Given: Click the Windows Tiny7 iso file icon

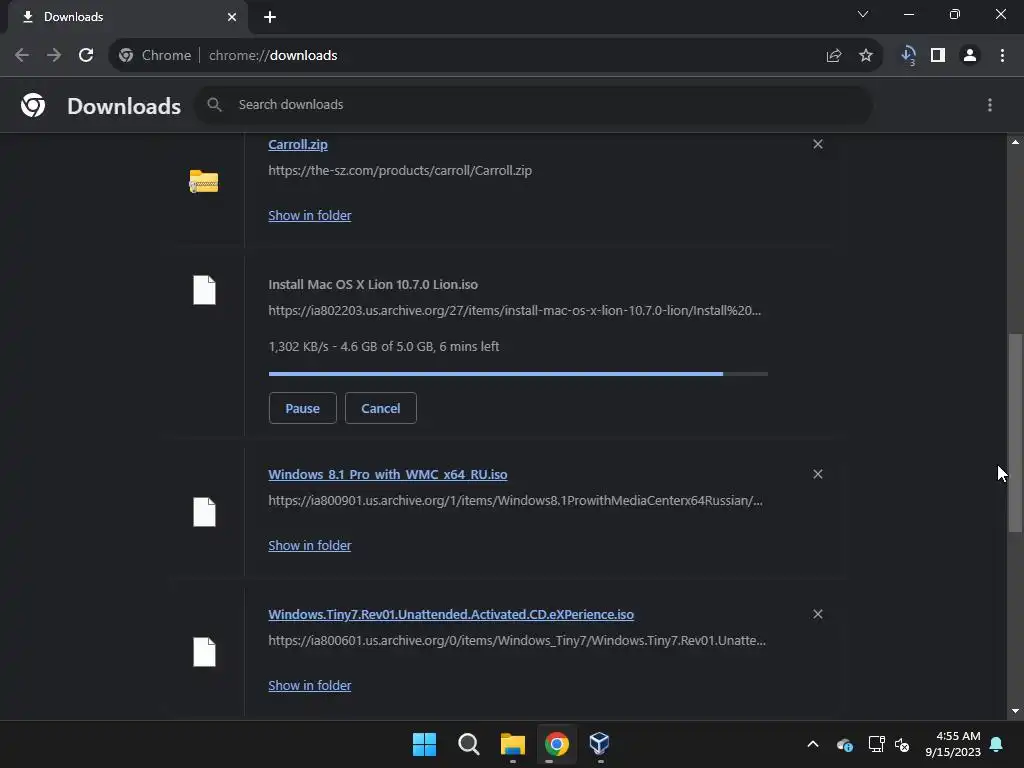Looking at the screenshot, I should point(204,652).
